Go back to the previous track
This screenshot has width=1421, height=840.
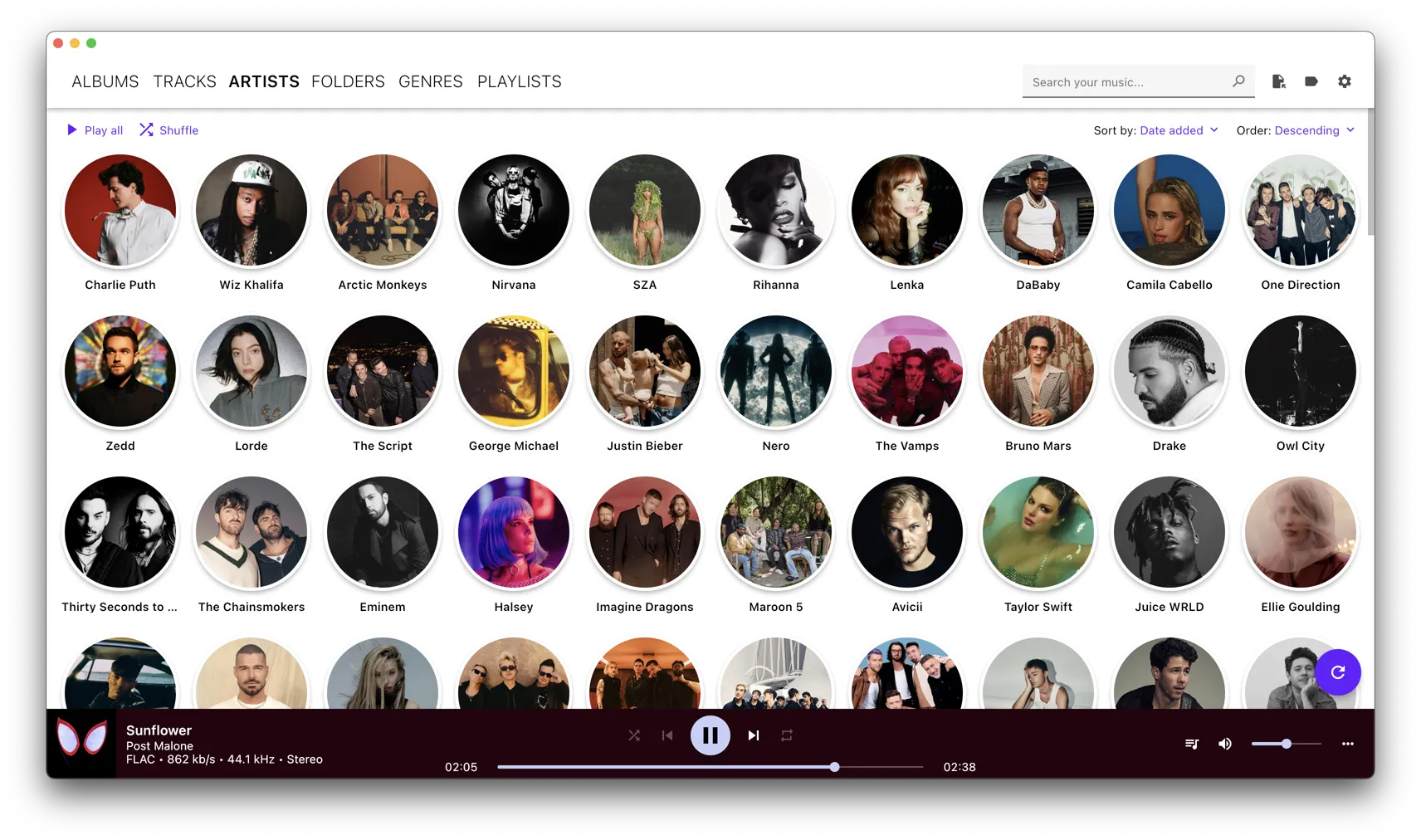667,735
